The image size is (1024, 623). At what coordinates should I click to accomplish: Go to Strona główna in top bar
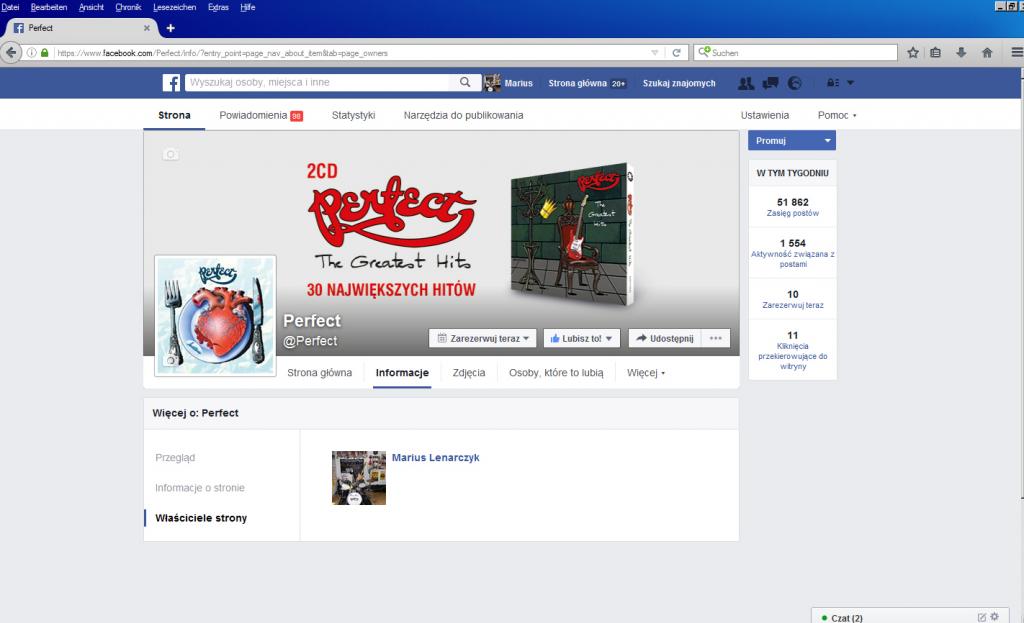tap(586, 83)
